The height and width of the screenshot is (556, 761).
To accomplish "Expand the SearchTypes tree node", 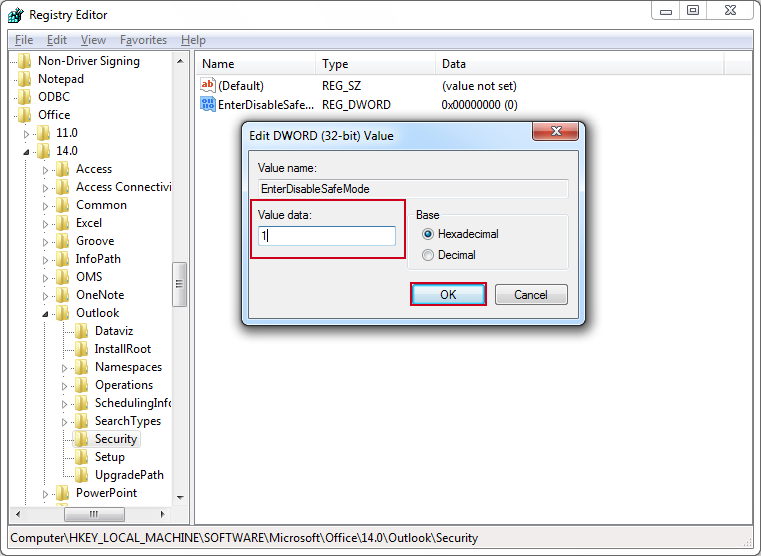I will (x=65, y=422).
